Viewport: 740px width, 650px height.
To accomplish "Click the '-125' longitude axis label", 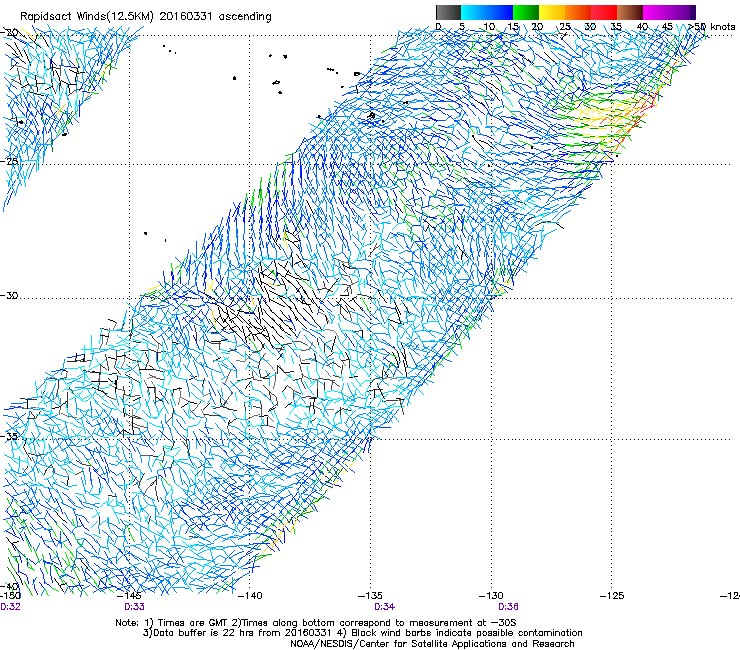I will (x=612, y=596).
